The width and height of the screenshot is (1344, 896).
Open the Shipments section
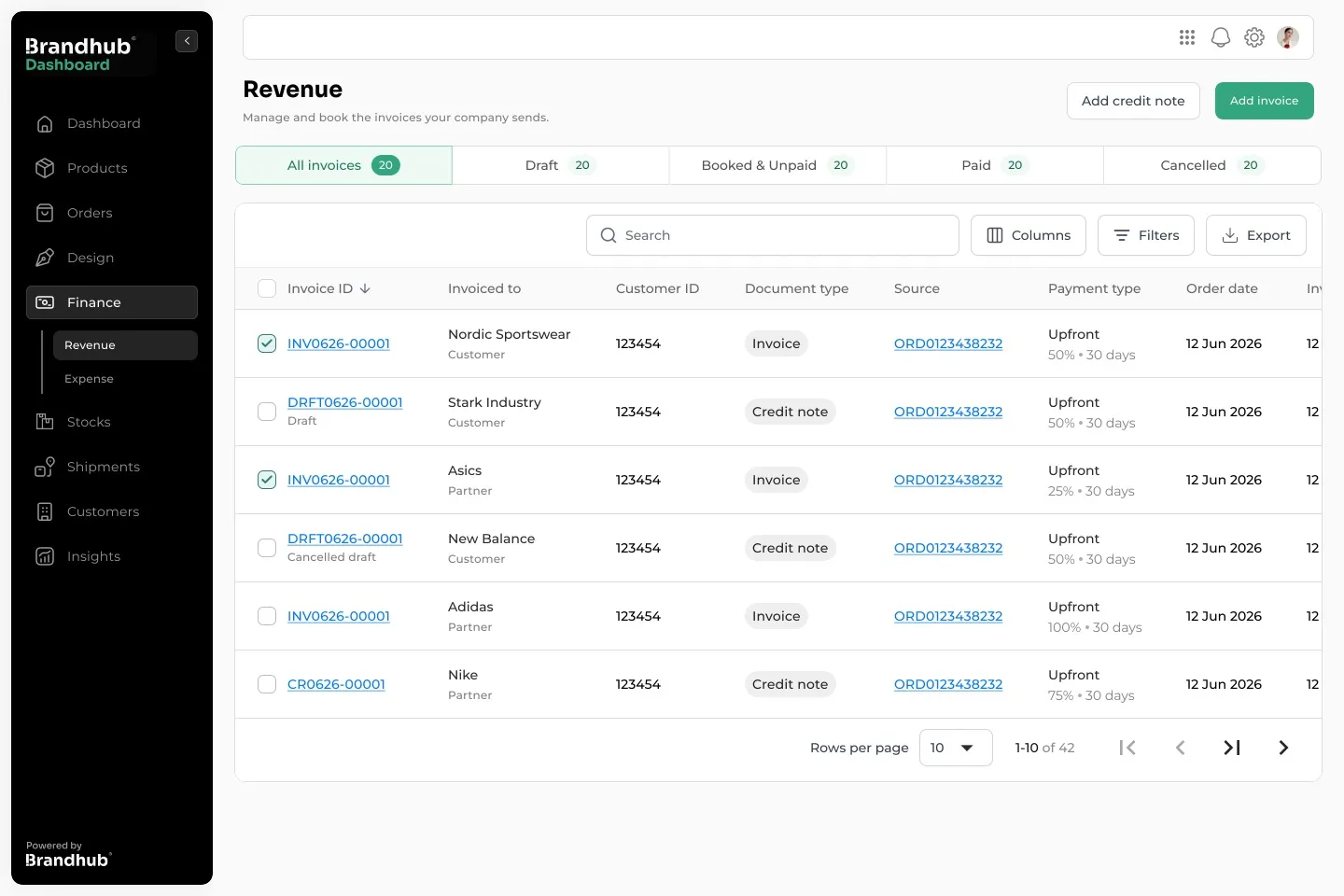(x=112, y=467)
